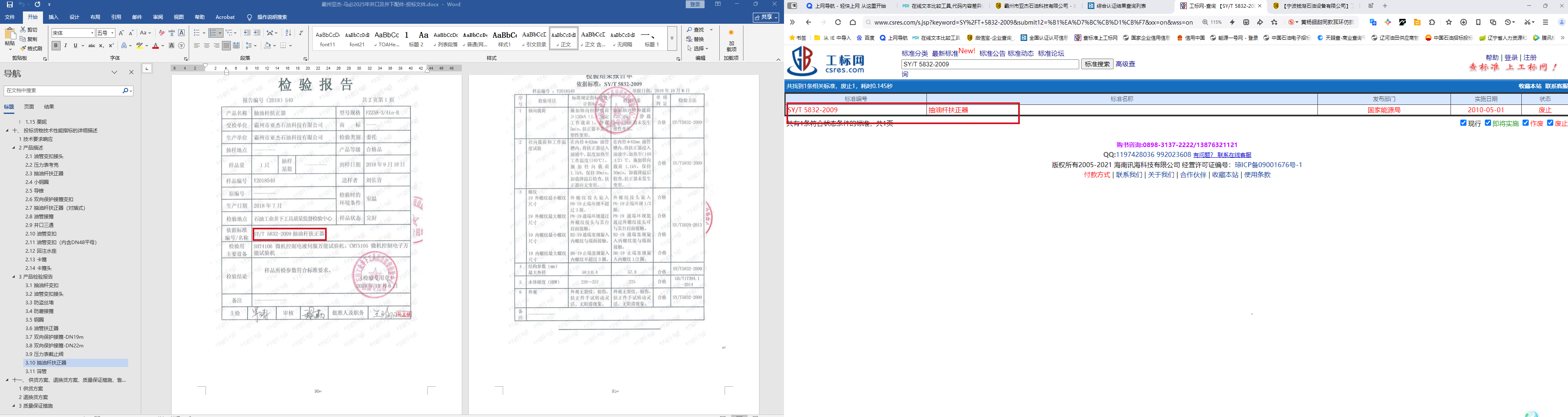The image size is (1568, 417).
Task: Toggle justified paragraph alignment
Action: [226, 45]
